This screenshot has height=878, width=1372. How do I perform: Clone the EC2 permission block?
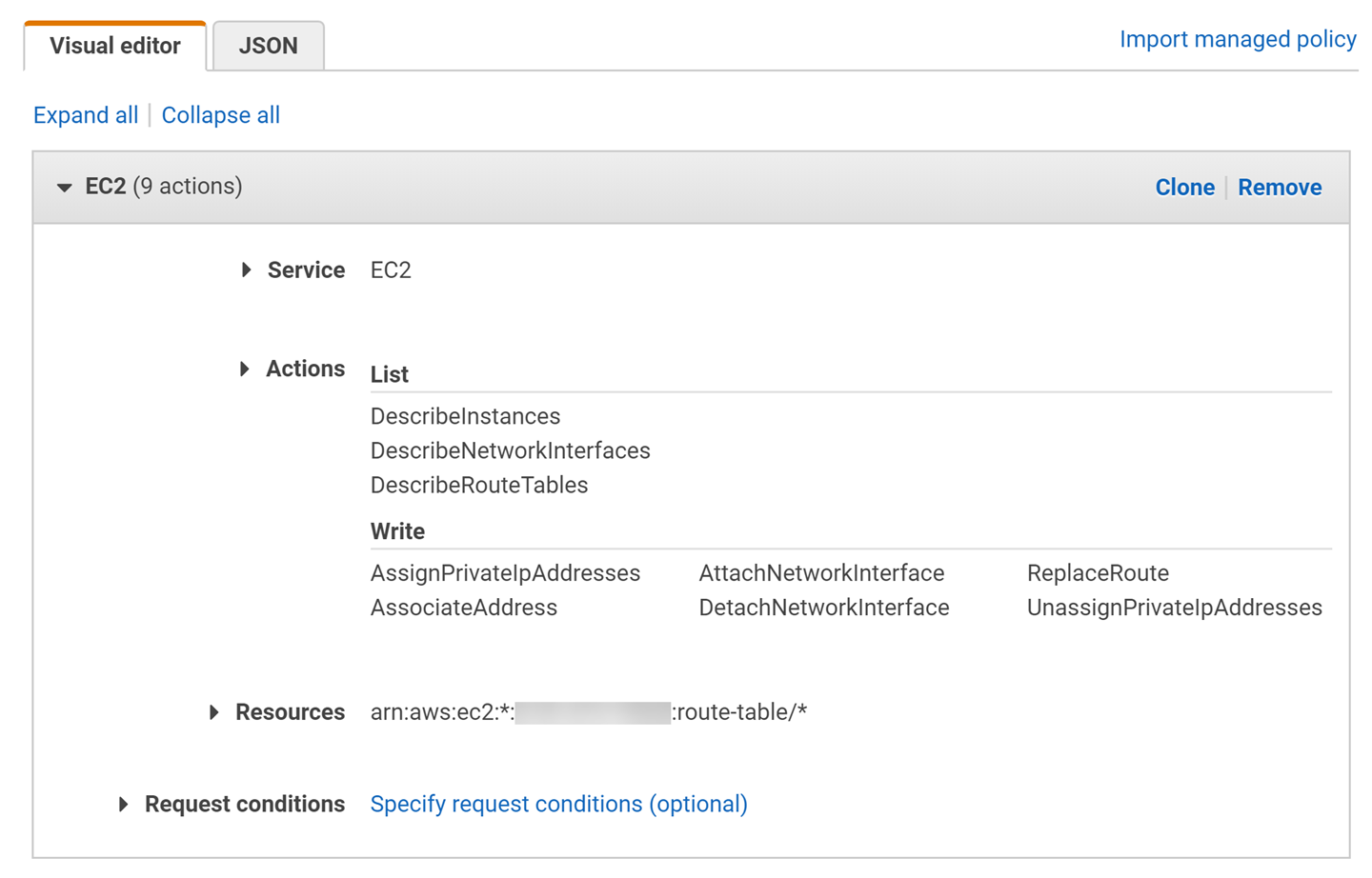[x=1184, y=188]
